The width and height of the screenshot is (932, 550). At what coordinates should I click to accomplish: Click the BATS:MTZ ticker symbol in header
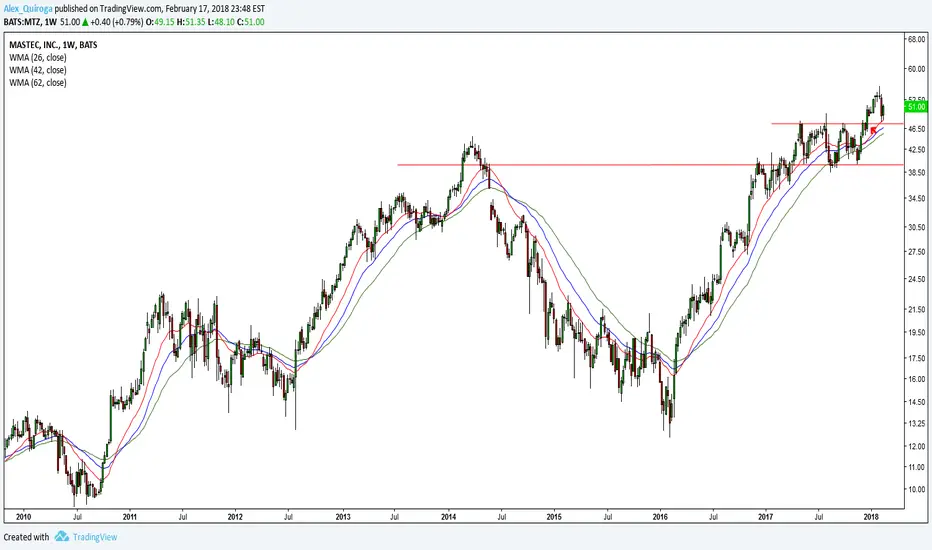pos(21,22)
